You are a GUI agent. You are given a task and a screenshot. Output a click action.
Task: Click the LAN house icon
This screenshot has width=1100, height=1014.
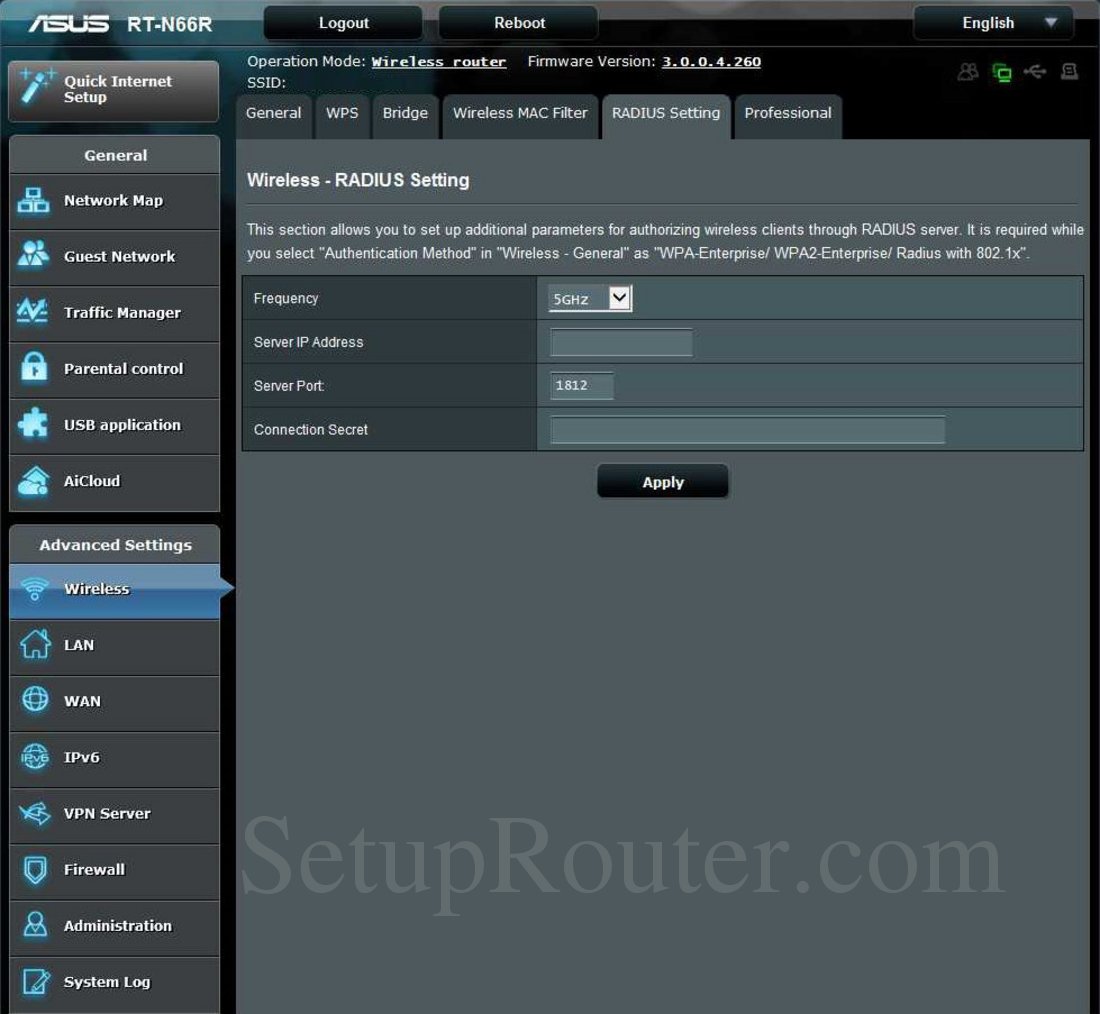pyautogui.click(x=34, y=643)
